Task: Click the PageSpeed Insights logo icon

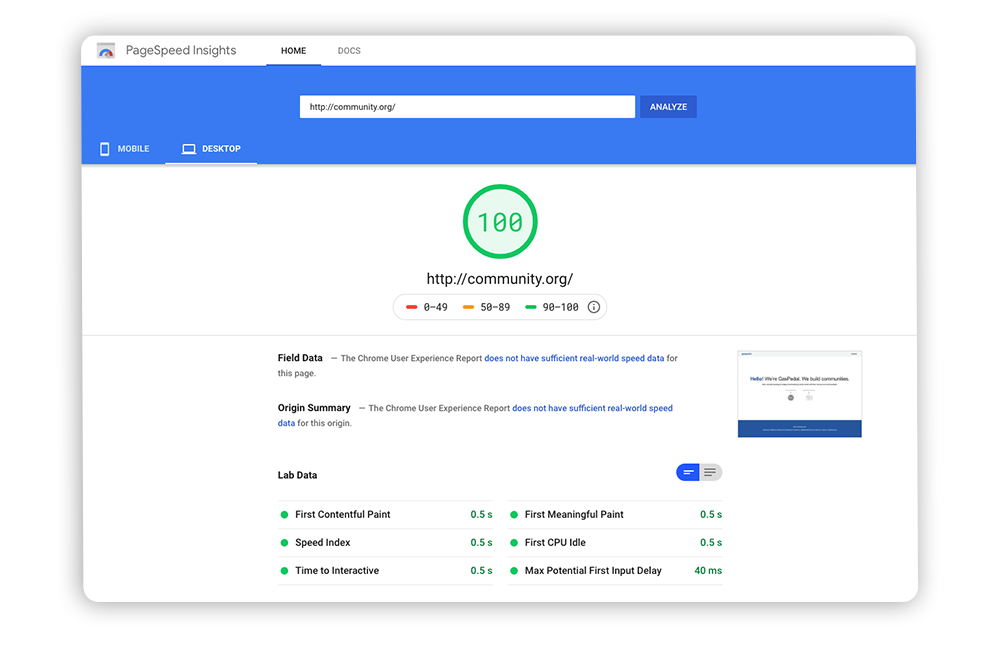Action: 106,50
